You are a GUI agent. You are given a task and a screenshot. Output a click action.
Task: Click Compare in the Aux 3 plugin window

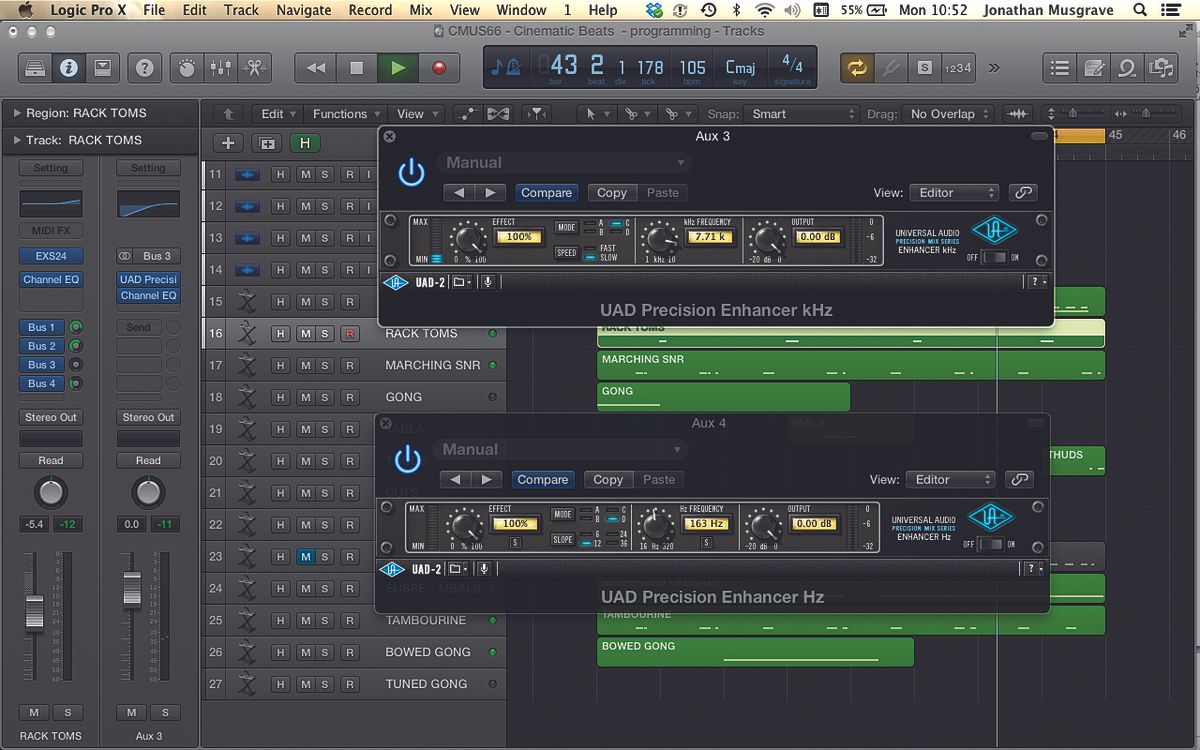pyautogui.click(x=546, y=192)
